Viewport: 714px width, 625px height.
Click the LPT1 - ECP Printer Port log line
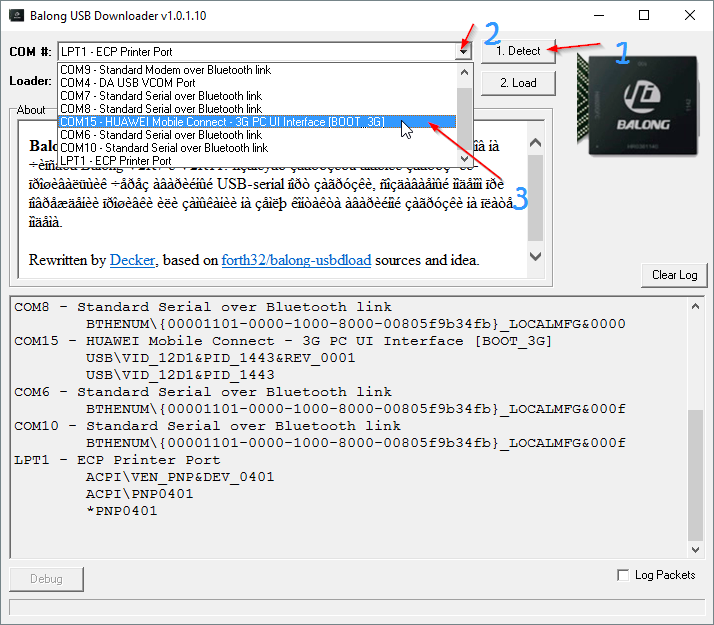(x=117, y=460)
